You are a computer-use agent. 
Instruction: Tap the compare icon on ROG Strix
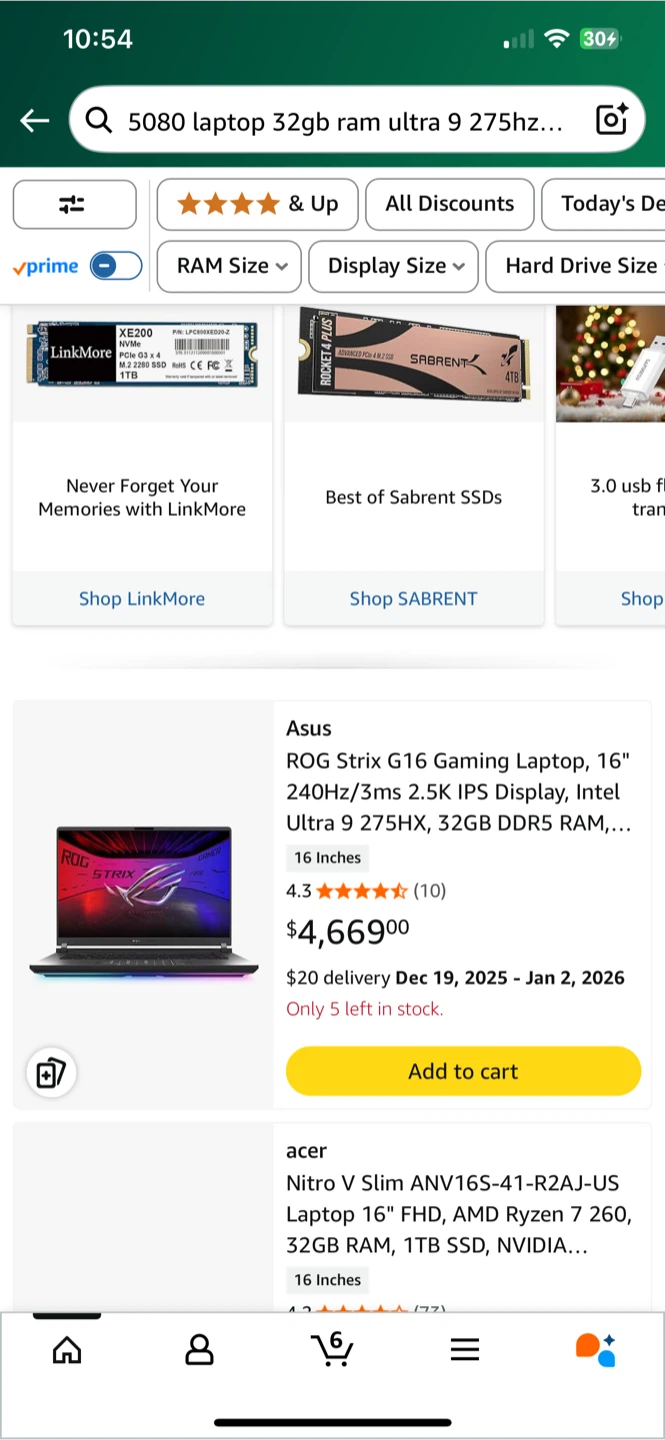[50, 1073]
